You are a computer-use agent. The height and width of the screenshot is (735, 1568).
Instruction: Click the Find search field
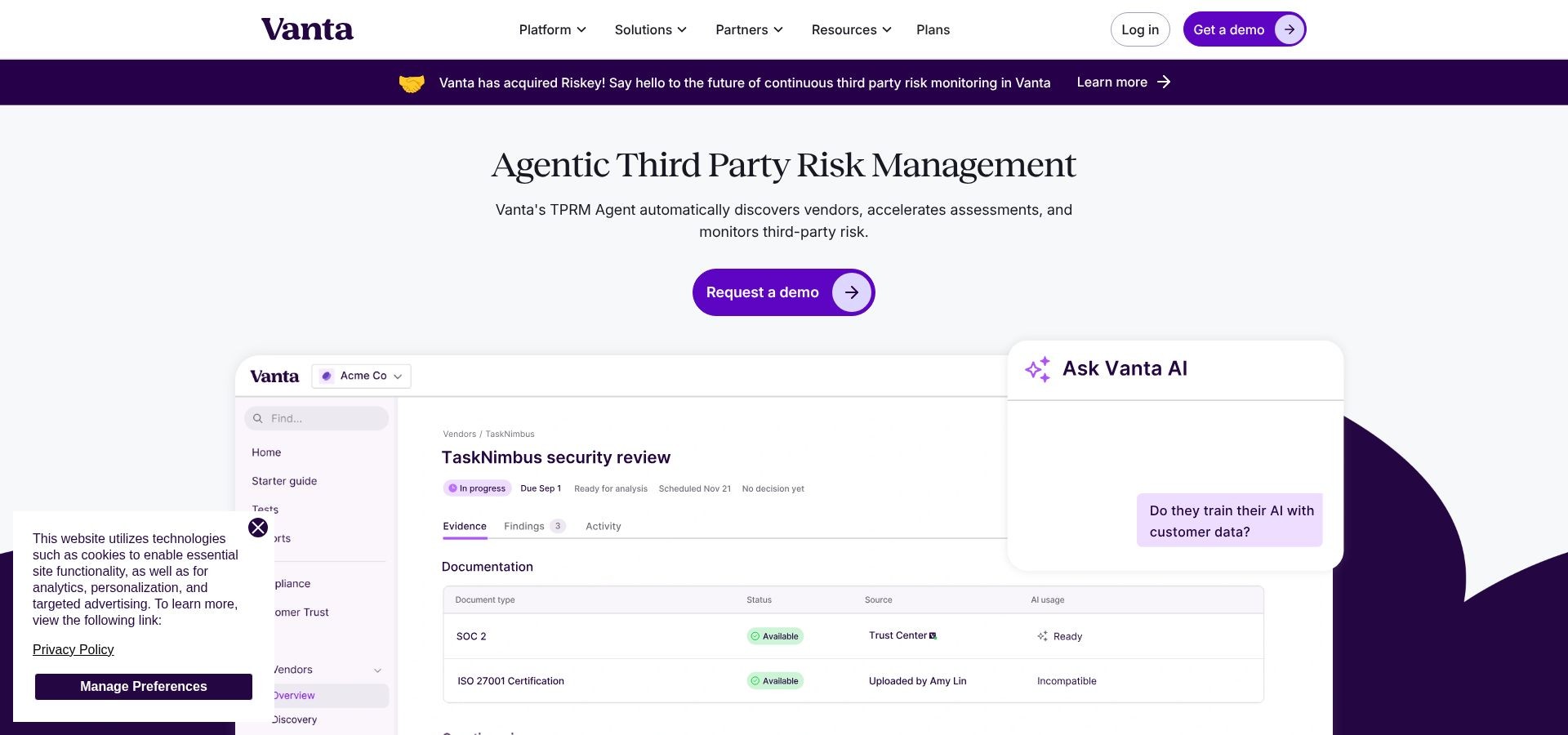317,418
